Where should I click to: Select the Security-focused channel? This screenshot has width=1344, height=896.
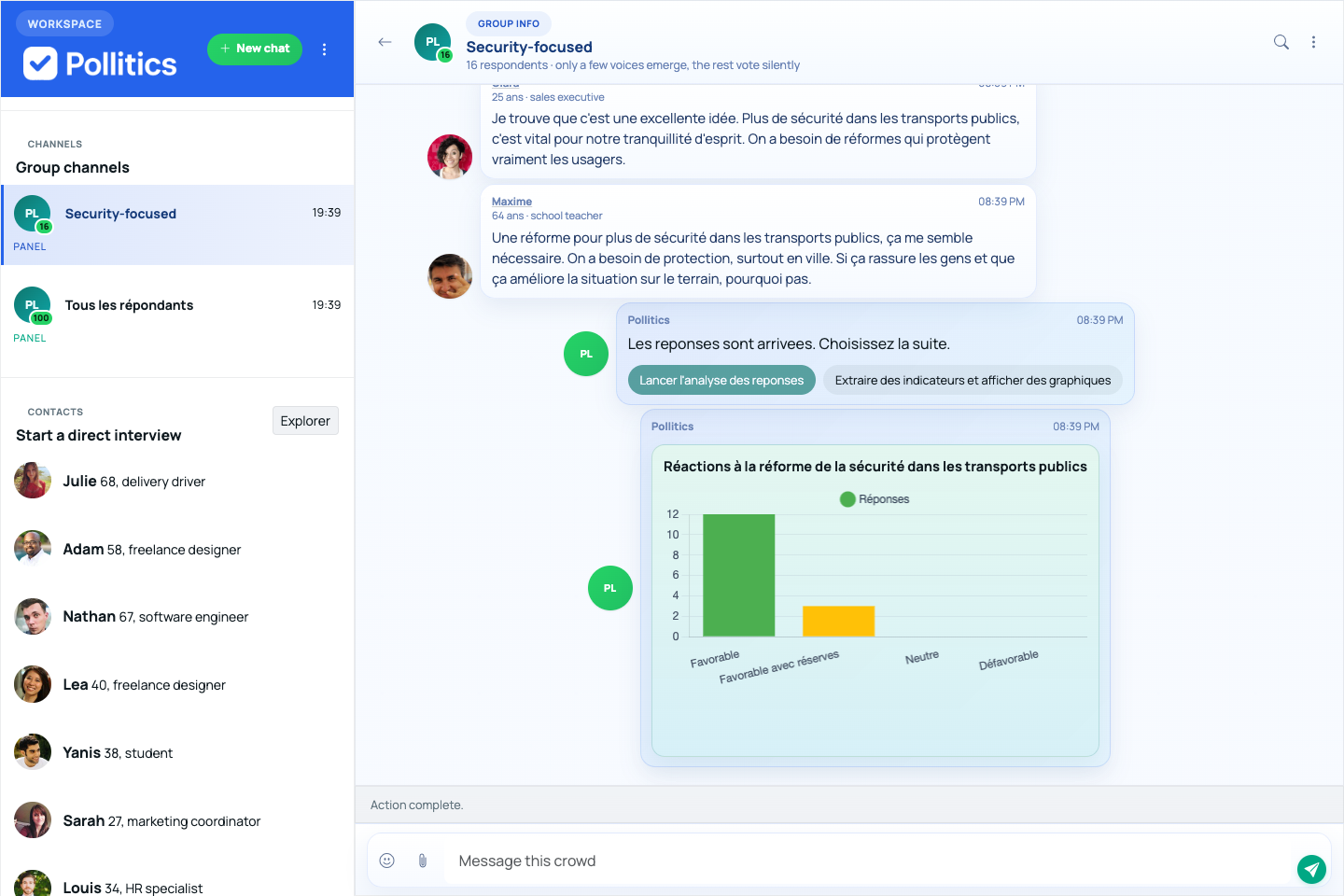point(120,214)
